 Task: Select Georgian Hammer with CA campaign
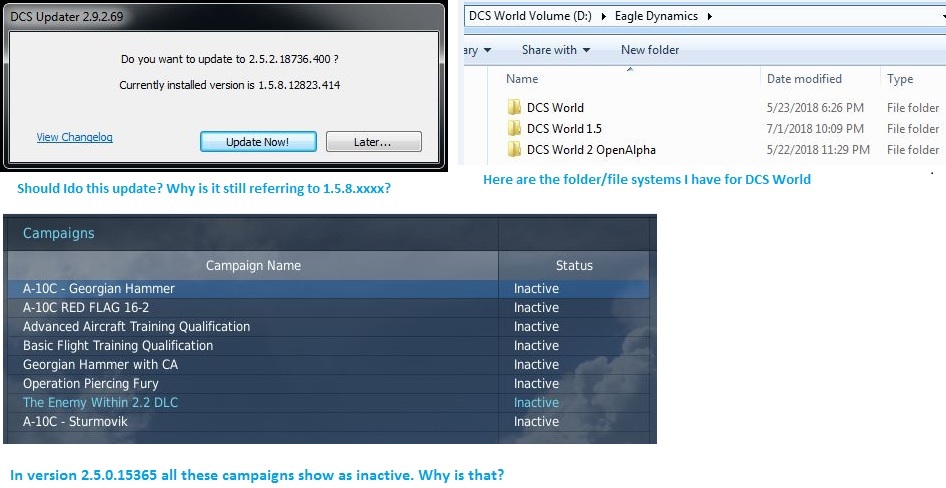coord(328,364)
